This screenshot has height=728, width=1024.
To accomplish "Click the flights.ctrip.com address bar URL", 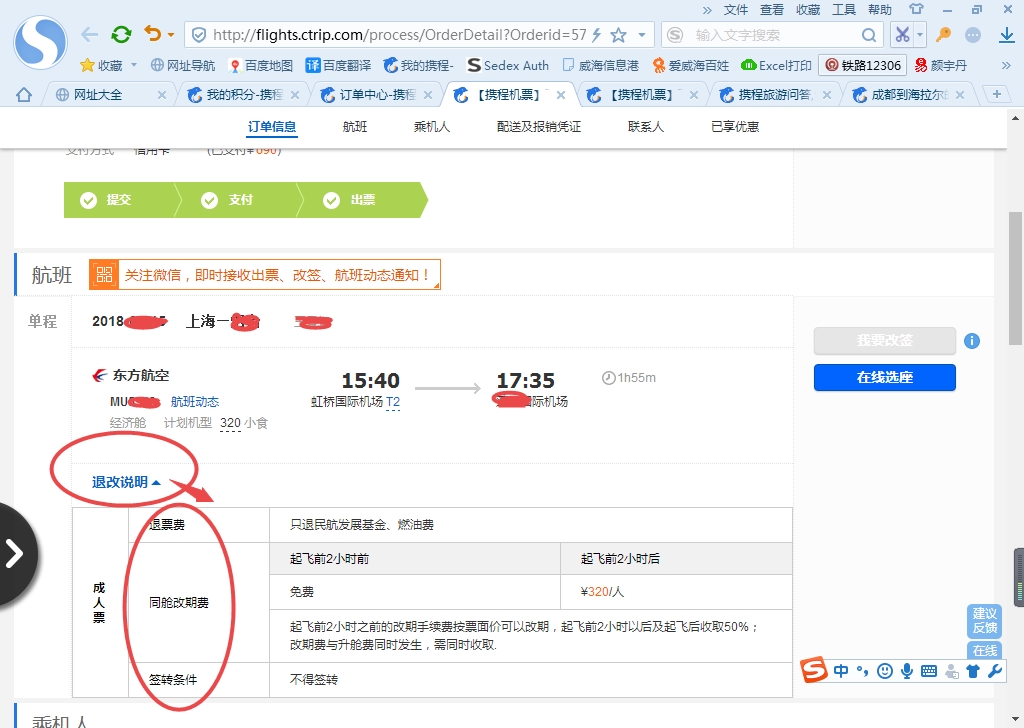I will point(400,35).
